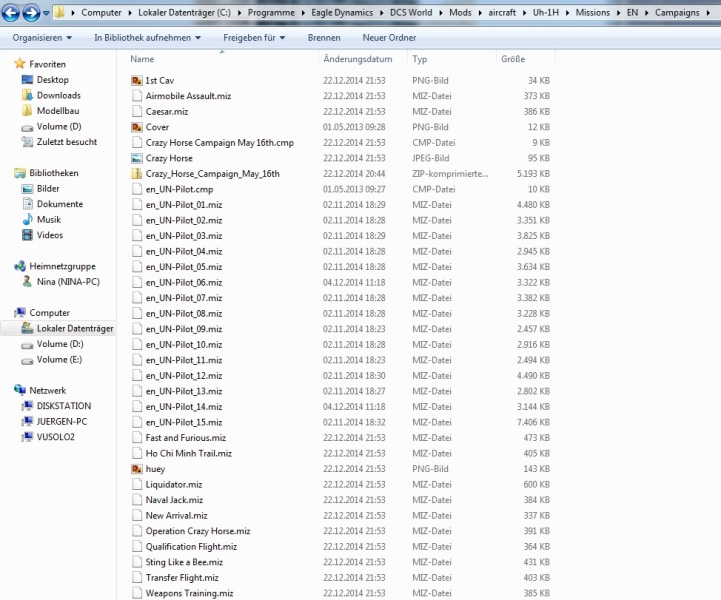Expand breadcrumb arrow after Computer

tap(130, 13)
